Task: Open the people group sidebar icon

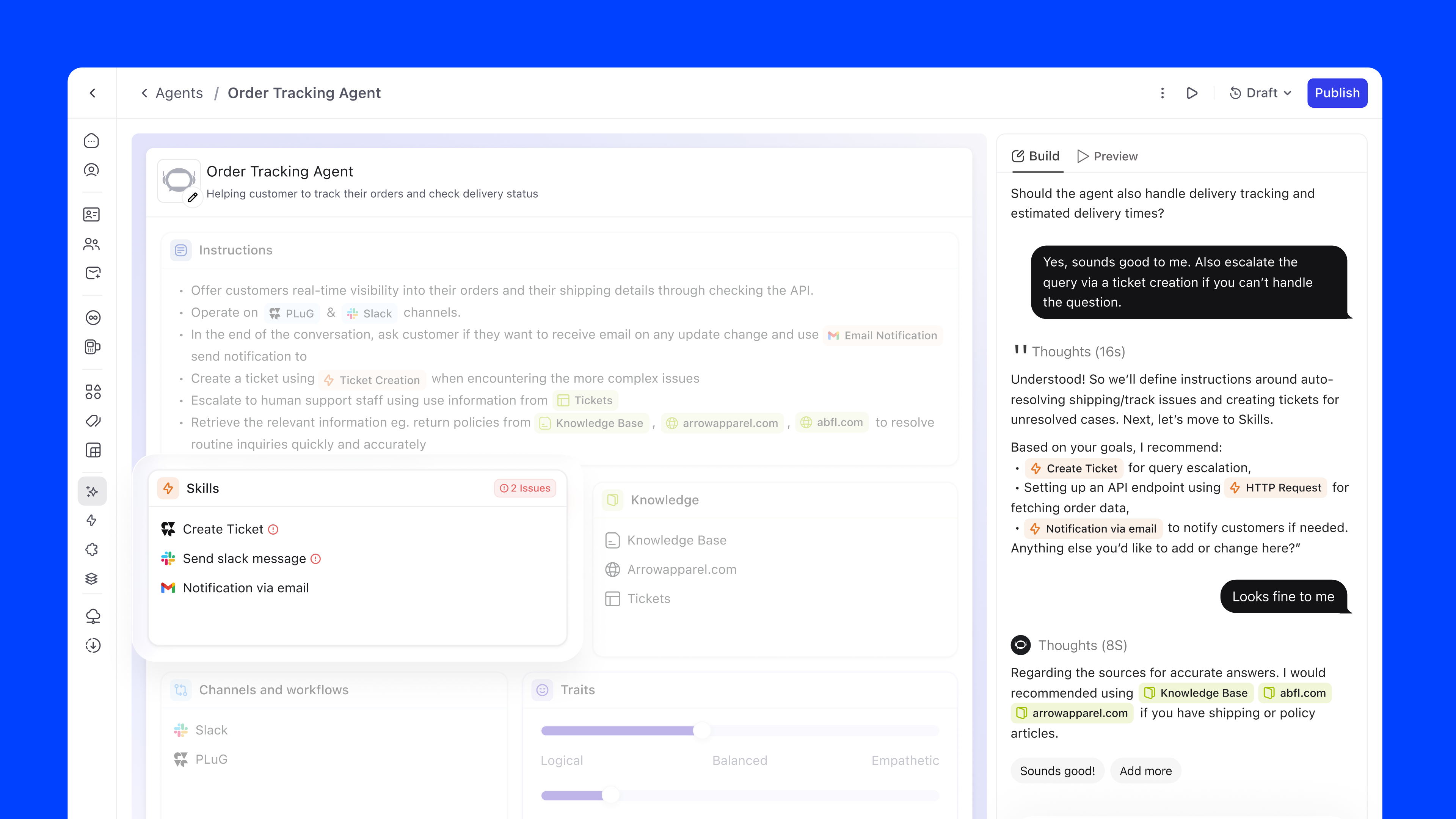Action: [91, 243]
